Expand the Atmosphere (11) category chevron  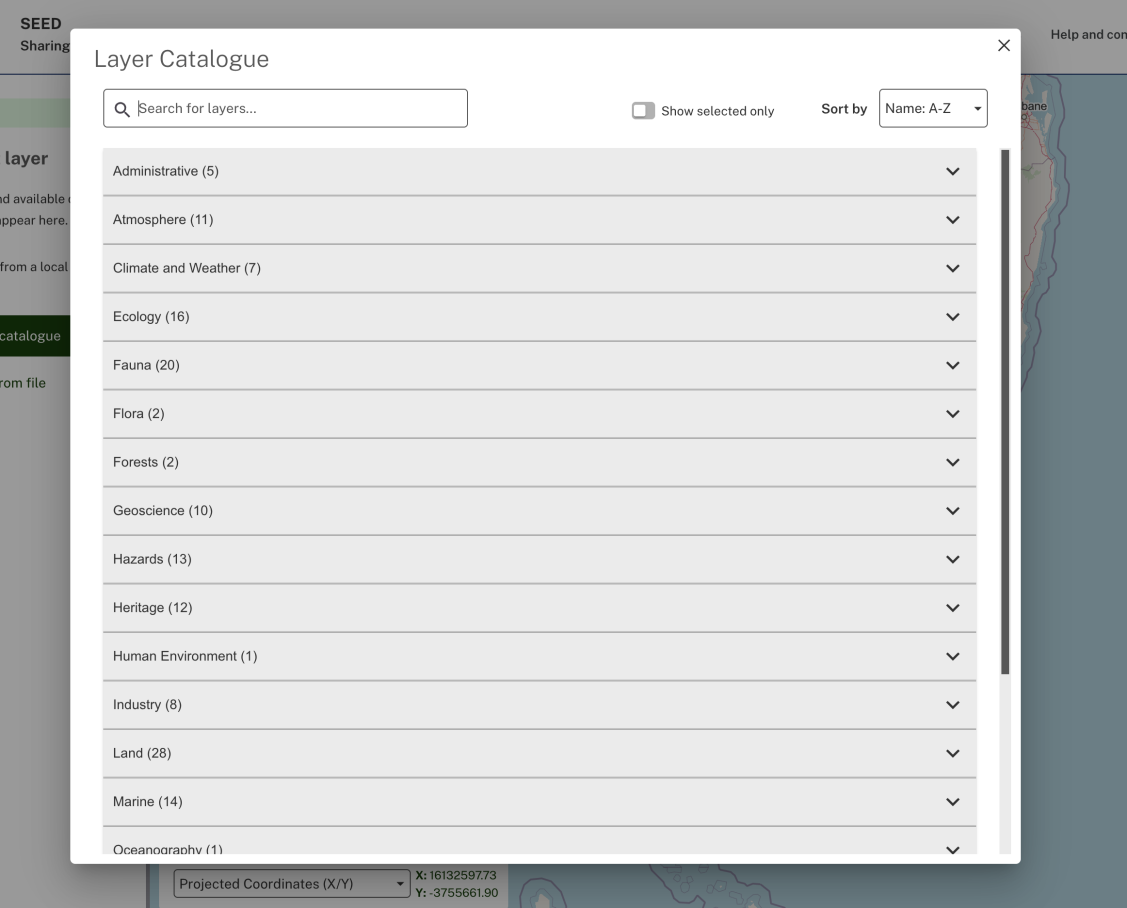point(952,220)
